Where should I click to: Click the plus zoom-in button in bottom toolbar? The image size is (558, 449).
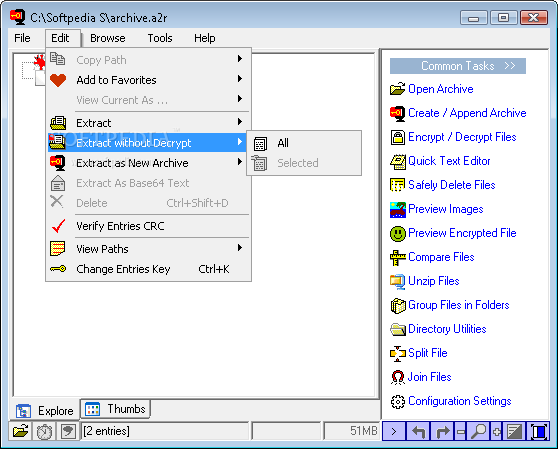tap(496, 432)
